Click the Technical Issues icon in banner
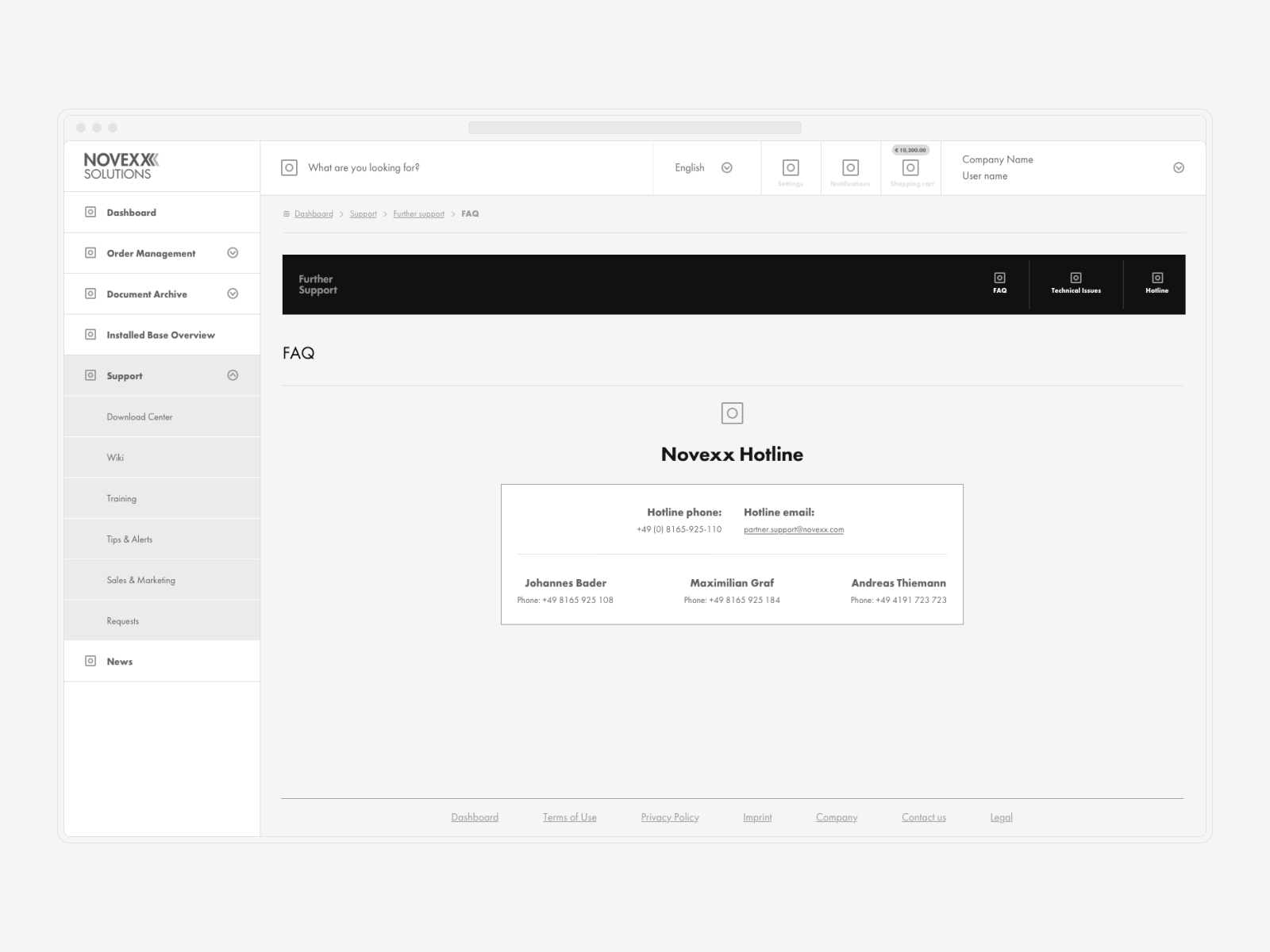The height and width of the screenshot is (952, 1270). click(1076, 278)
